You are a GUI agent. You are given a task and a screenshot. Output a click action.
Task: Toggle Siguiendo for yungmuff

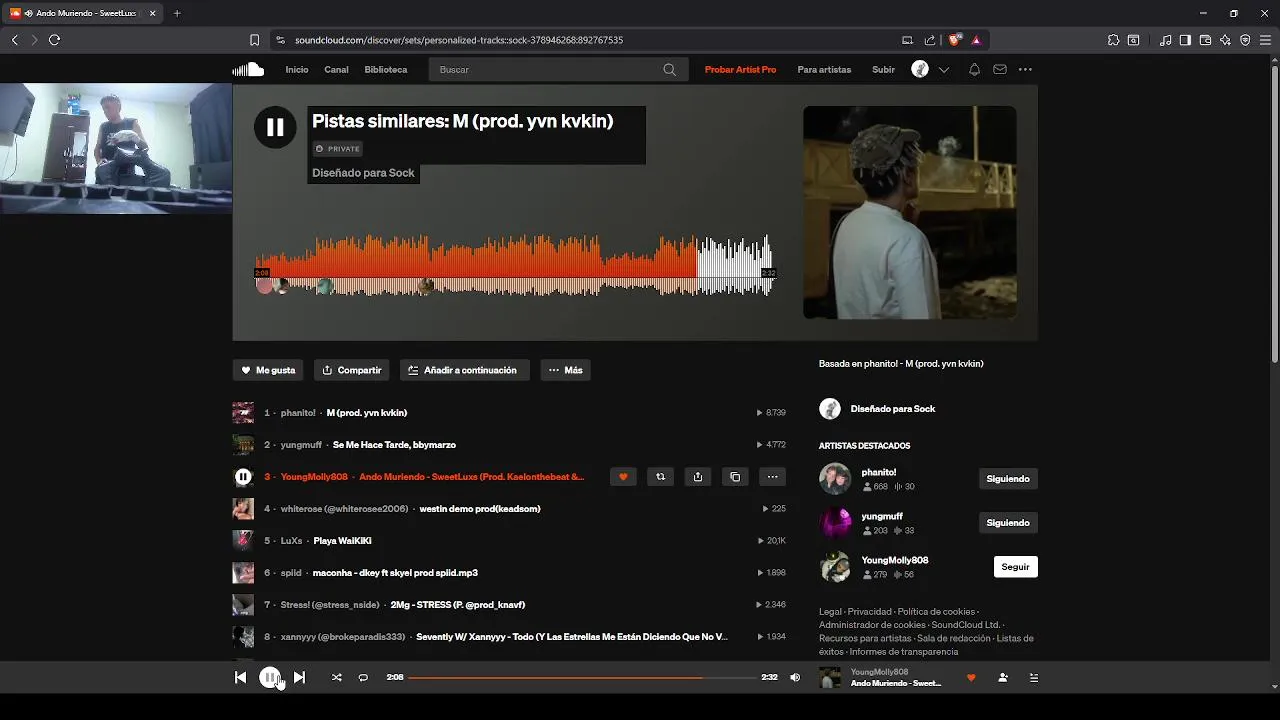pyautogui.click(x=1008, y=523)
